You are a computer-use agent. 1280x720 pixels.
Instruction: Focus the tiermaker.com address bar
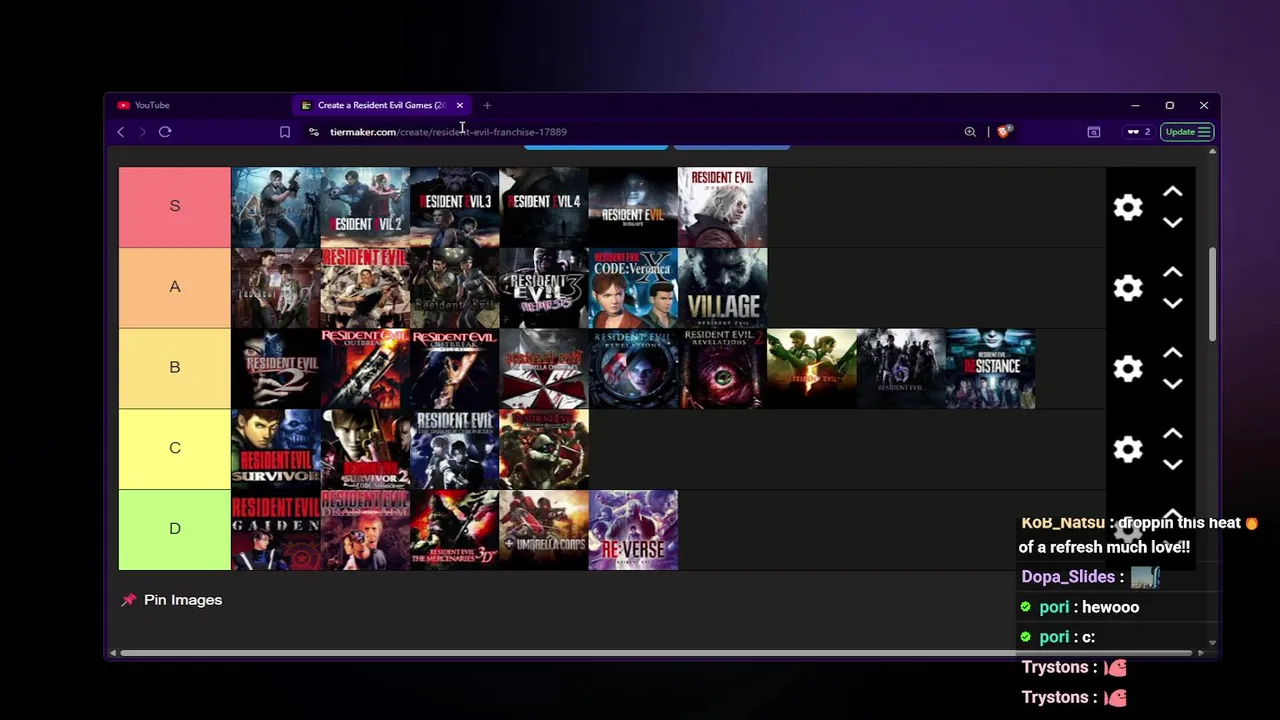[640, 132]
